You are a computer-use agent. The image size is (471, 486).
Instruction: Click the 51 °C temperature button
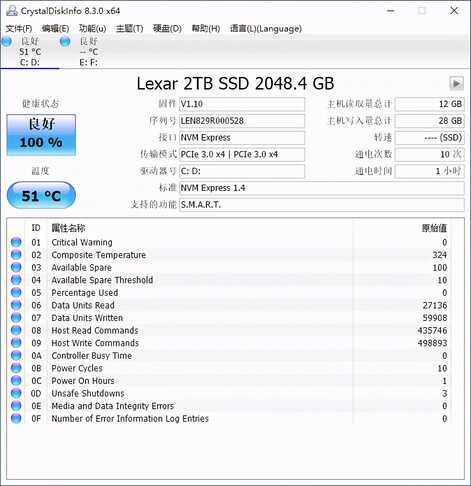[x=41, y=195]
